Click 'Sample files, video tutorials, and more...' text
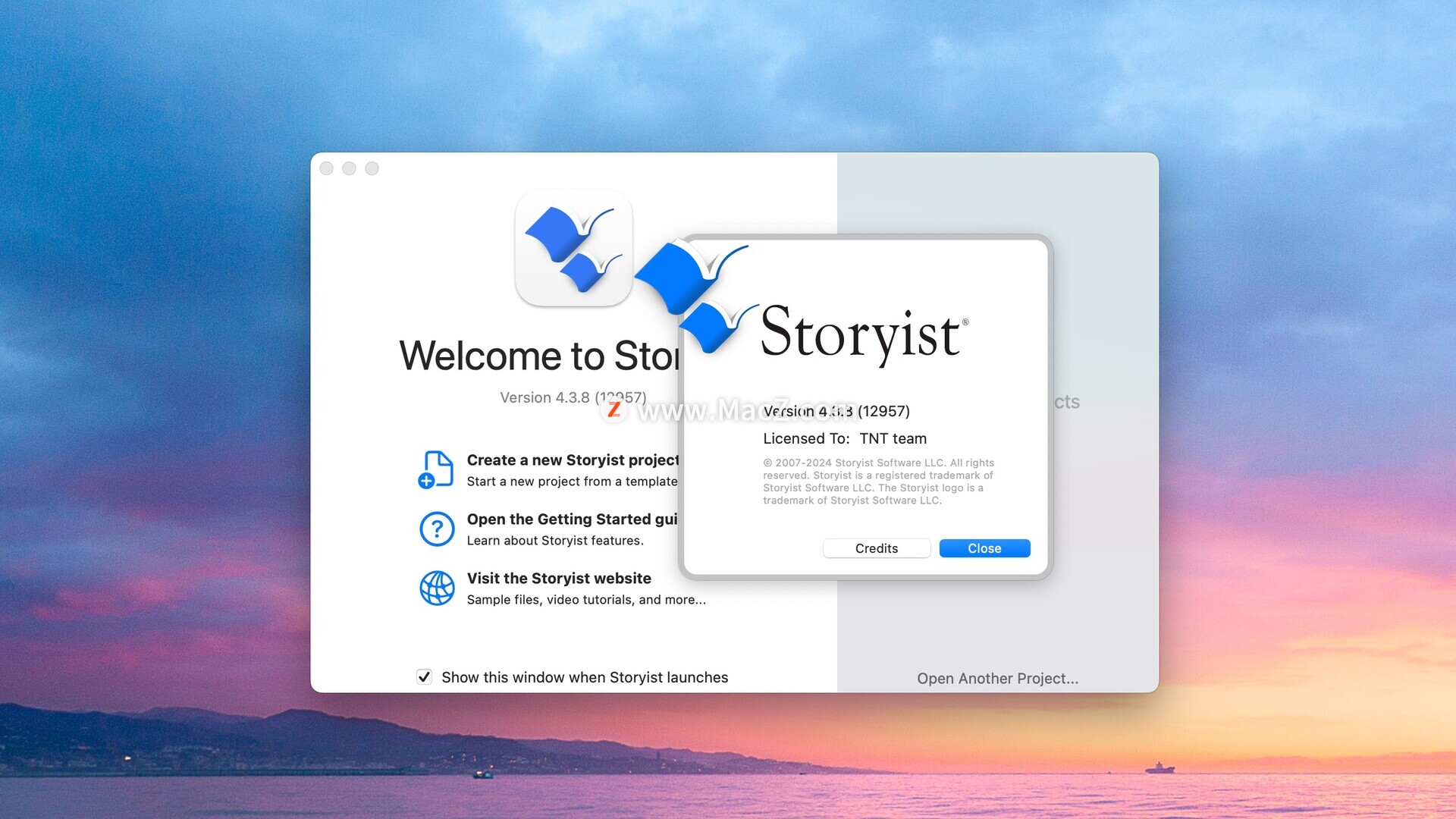 (x=586, y=600)
